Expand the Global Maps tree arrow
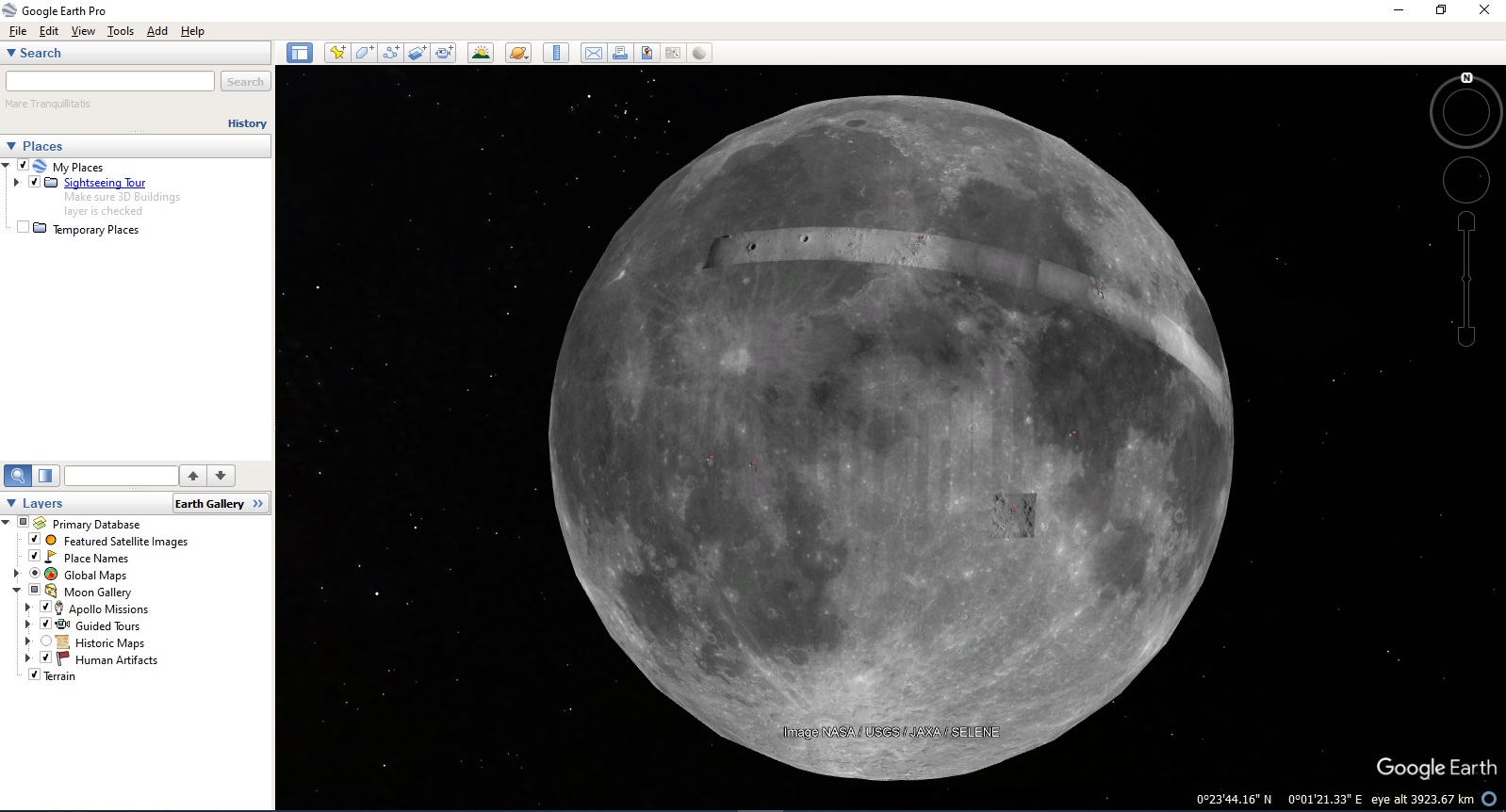 (x=16, y=574)
